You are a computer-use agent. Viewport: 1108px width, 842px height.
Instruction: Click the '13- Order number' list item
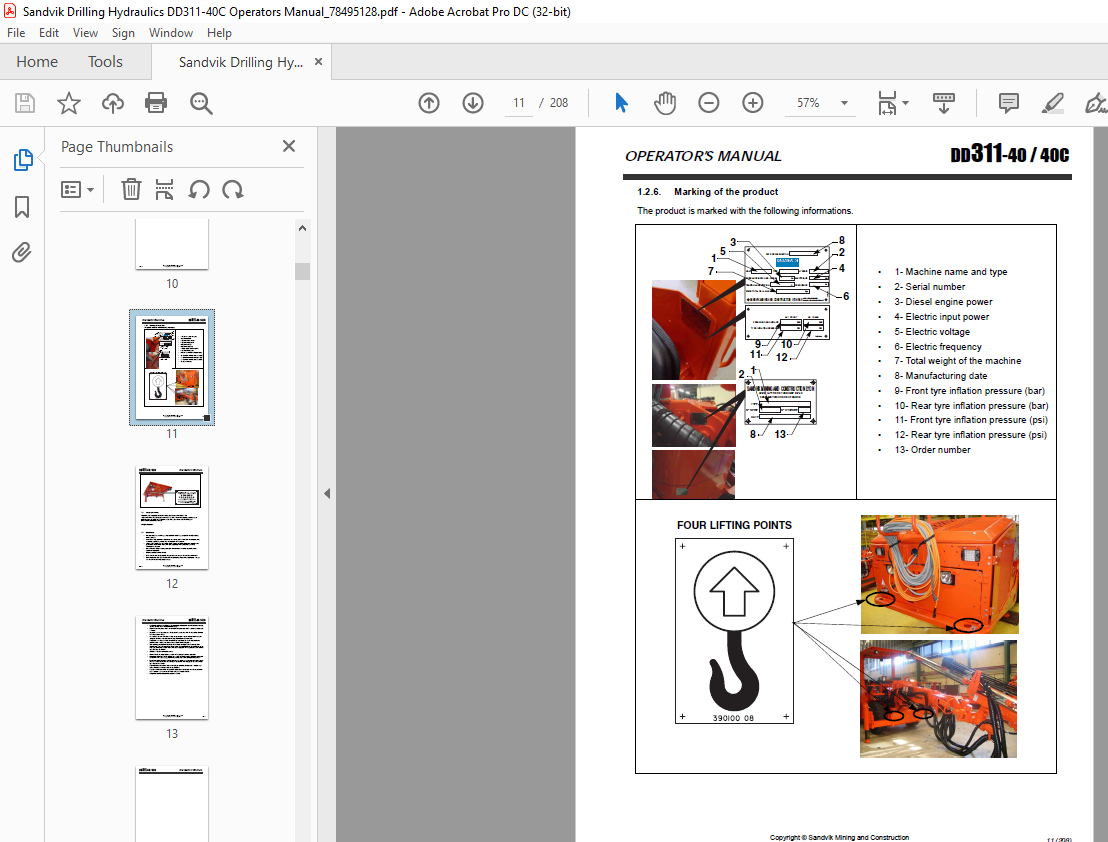click(932, 450)
